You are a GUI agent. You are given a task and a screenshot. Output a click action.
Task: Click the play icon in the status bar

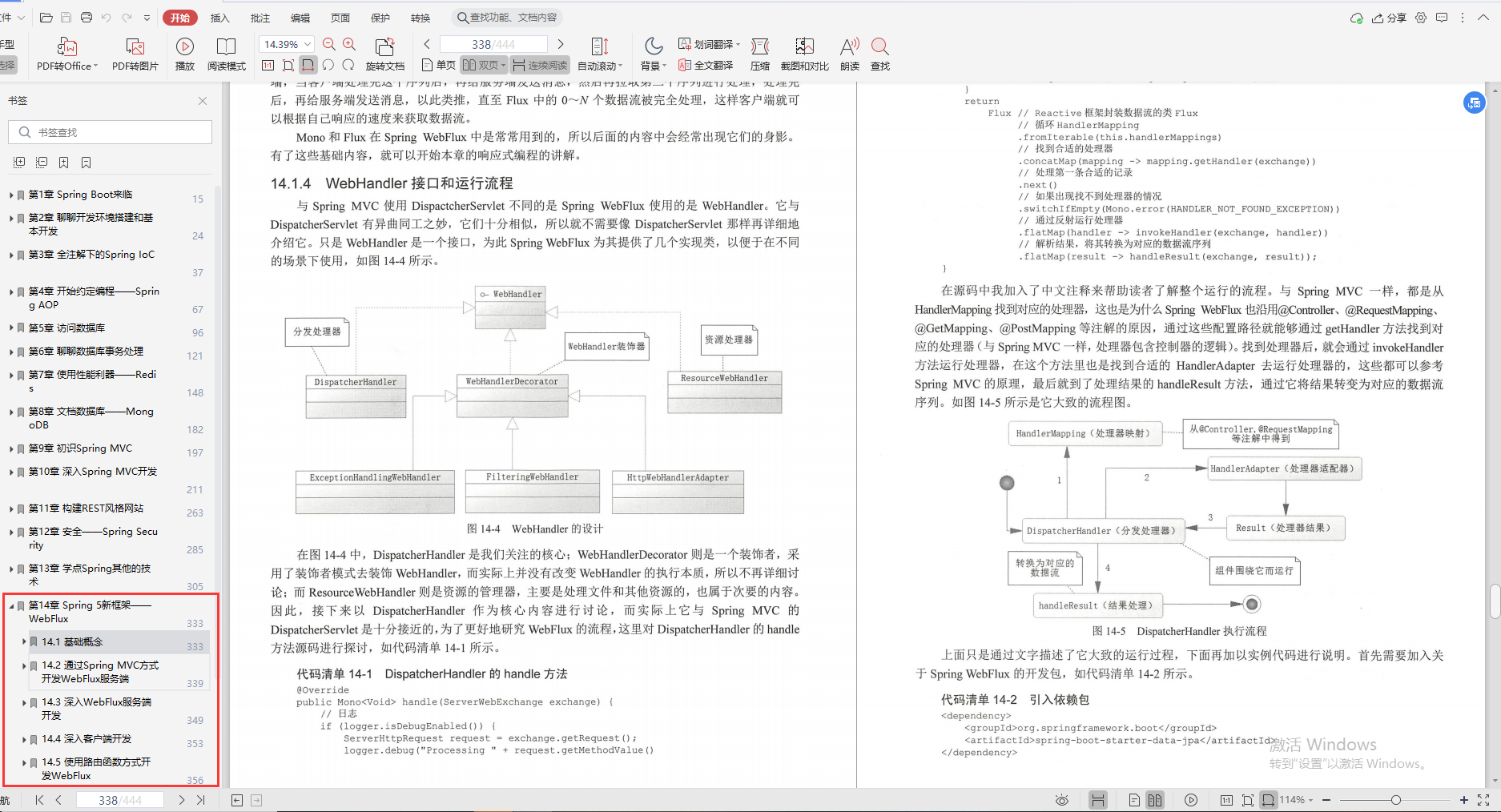[x=1191, y=800]
